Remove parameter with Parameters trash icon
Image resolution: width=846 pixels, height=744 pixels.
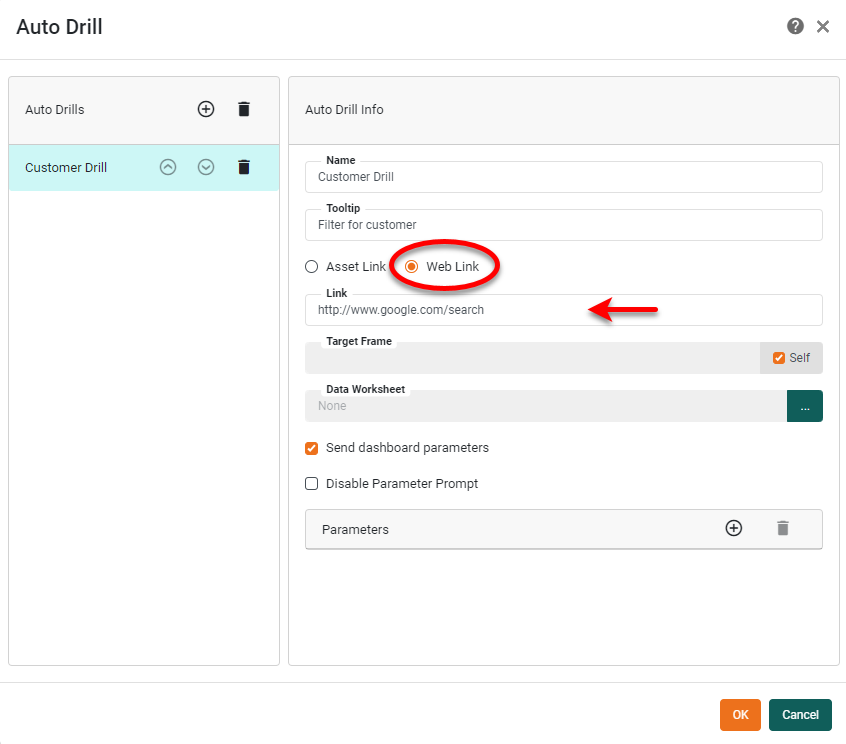tap(783, 528)
